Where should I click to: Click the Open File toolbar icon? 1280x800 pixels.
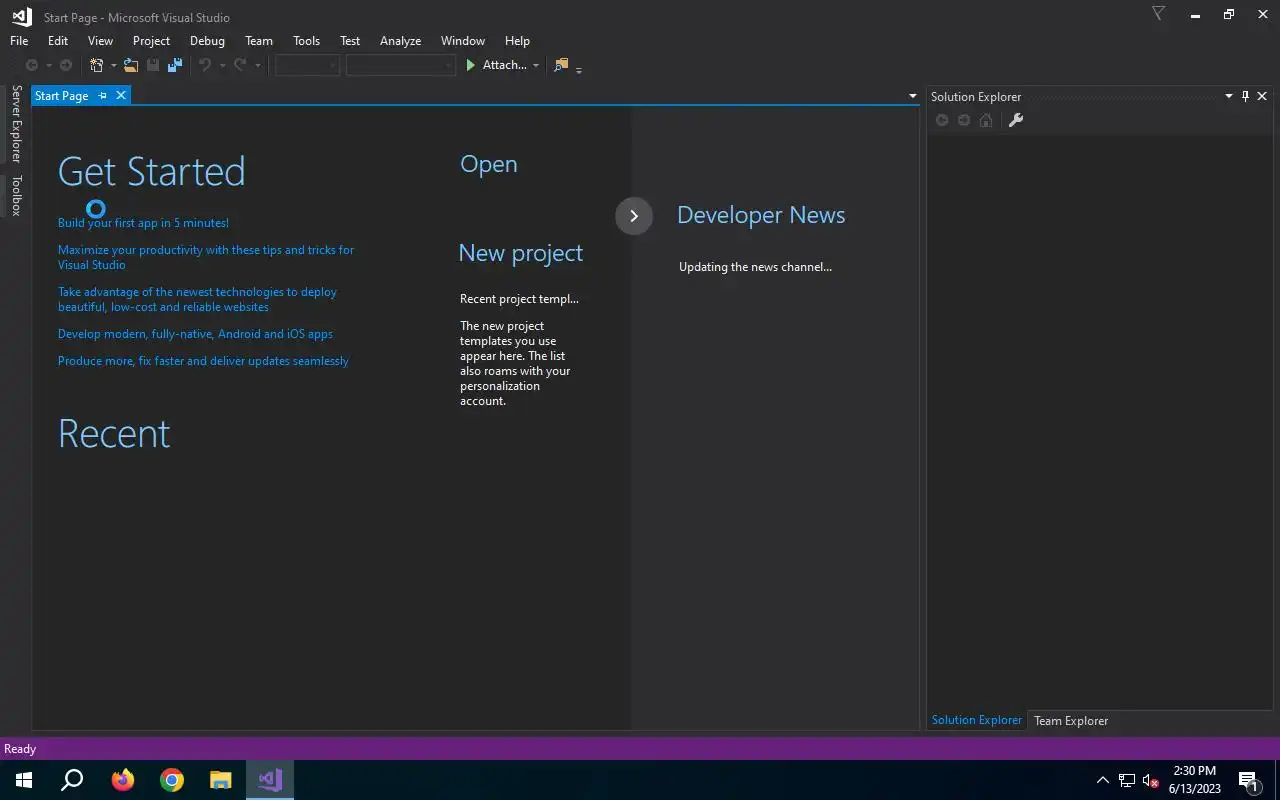pos(131,65)
